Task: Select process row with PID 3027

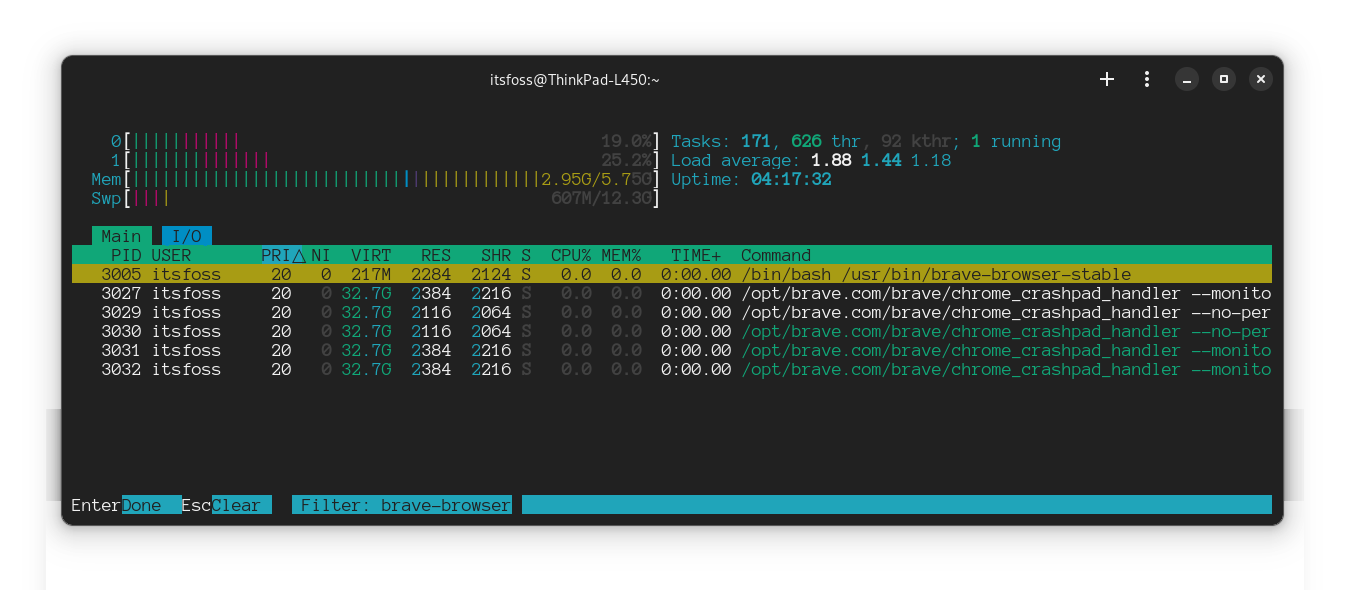Action: coord(600,293)
